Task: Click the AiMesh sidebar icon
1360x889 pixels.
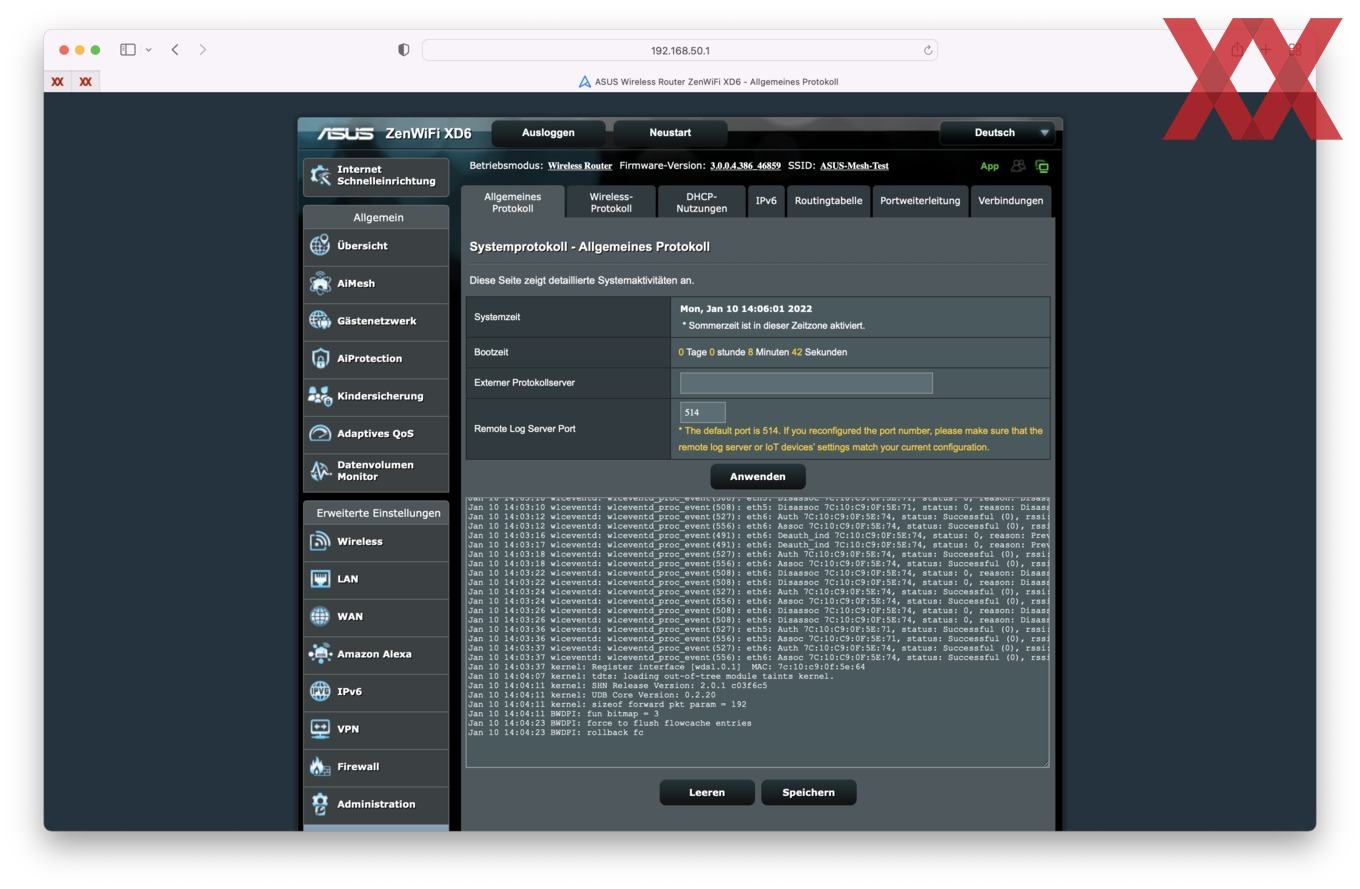Action: click(320, 283)
